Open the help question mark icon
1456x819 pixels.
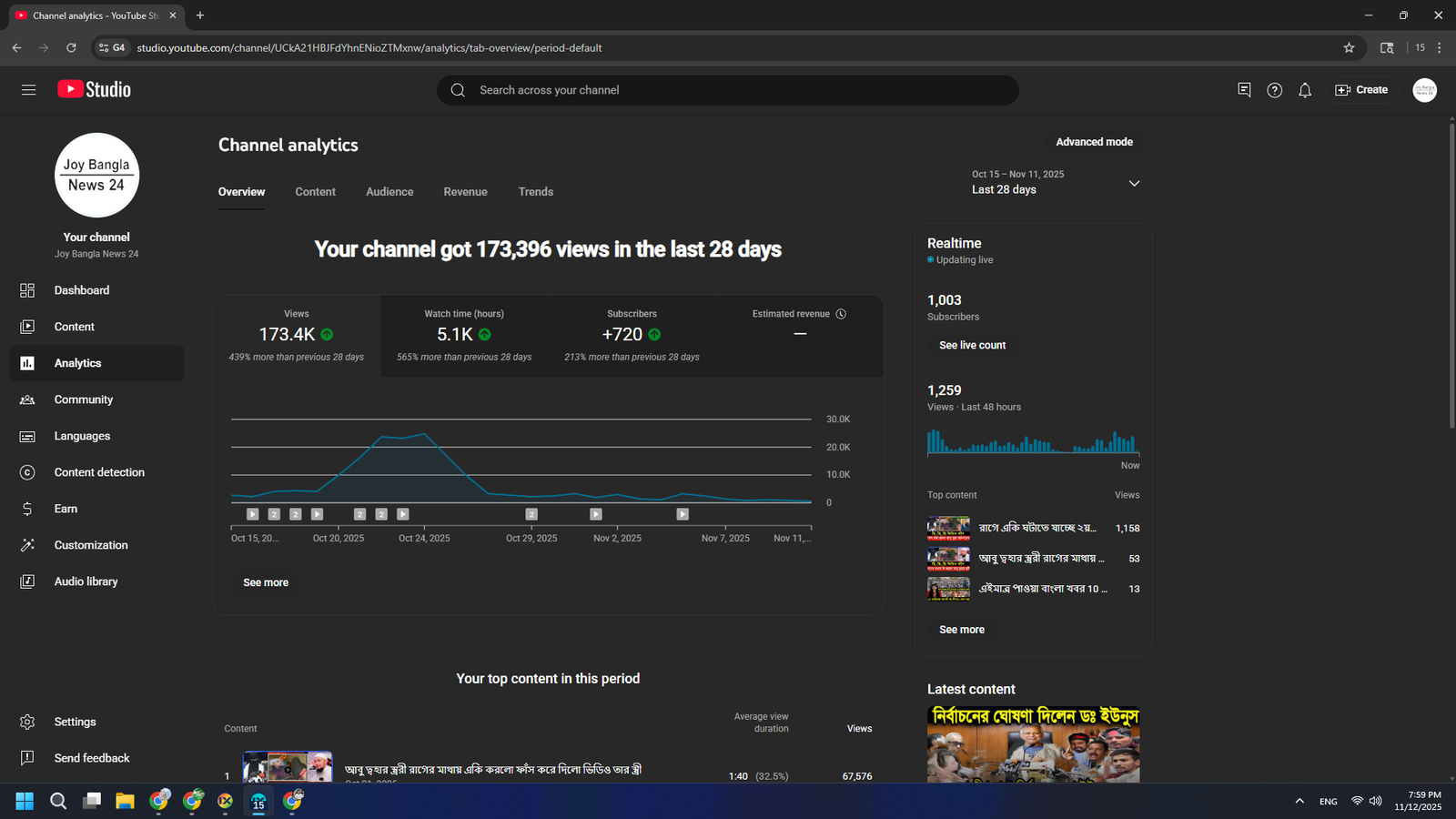tap(1274, 90)
